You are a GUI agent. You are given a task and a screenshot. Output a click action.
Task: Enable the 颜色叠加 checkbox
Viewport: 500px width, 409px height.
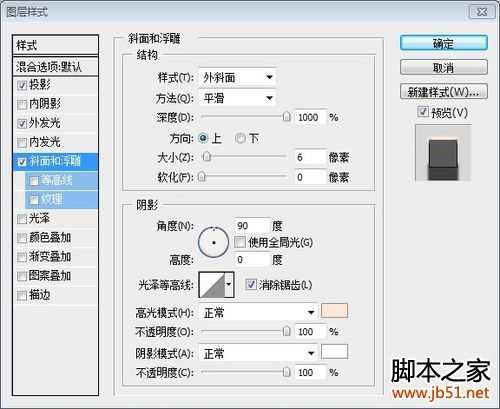[22, 238]
